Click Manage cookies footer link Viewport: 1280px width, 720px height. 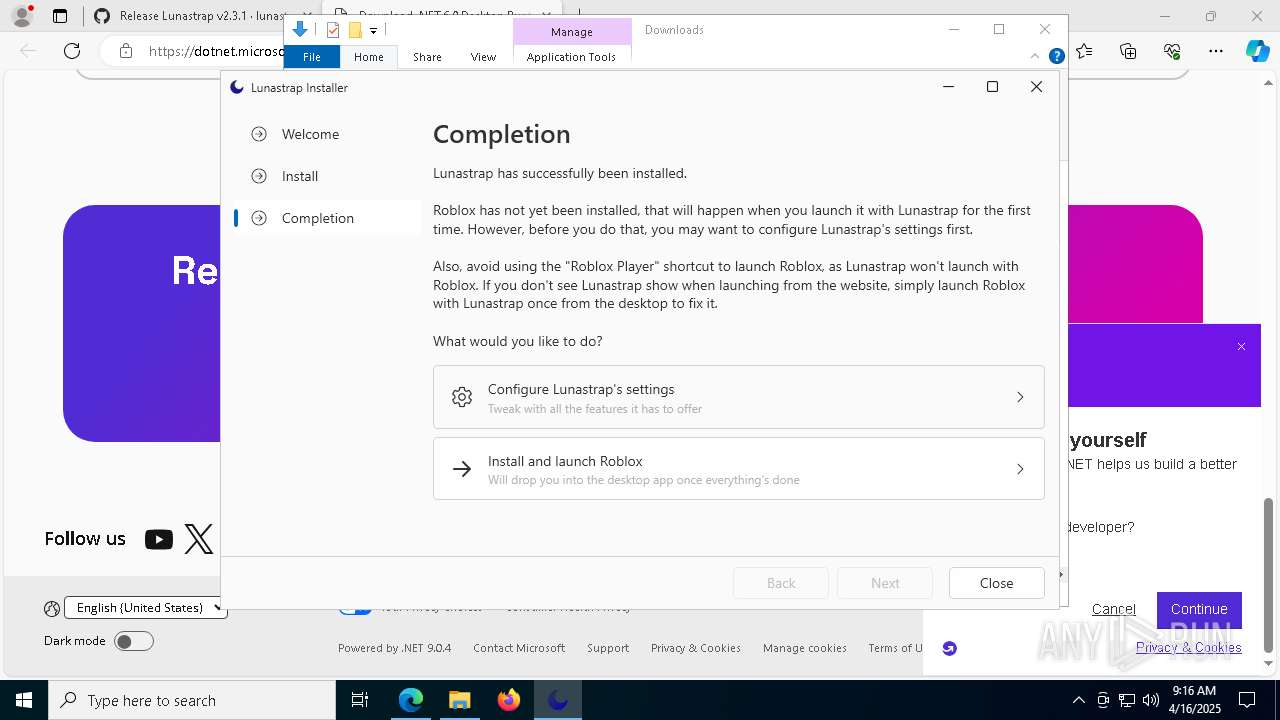tap(805, 648)
